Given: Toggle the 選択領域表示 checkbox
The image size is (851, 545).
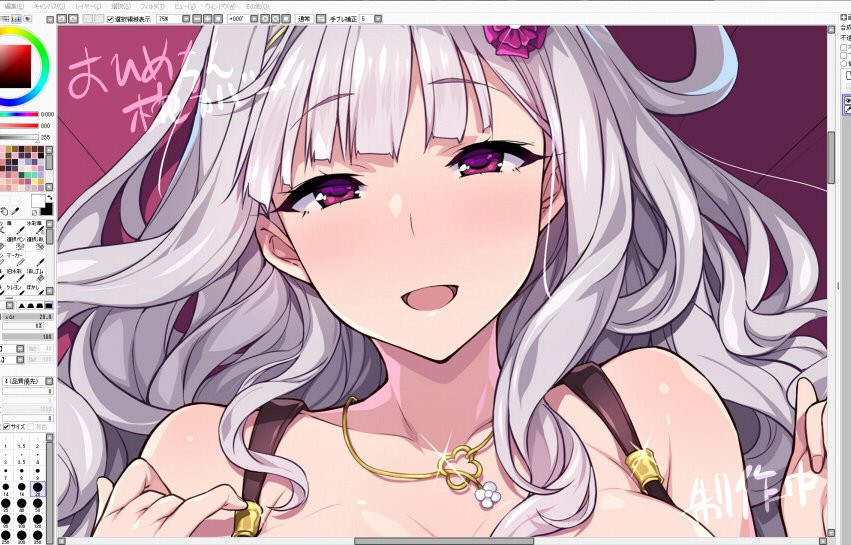Looking at the screenshot, I should coord(110,19).
